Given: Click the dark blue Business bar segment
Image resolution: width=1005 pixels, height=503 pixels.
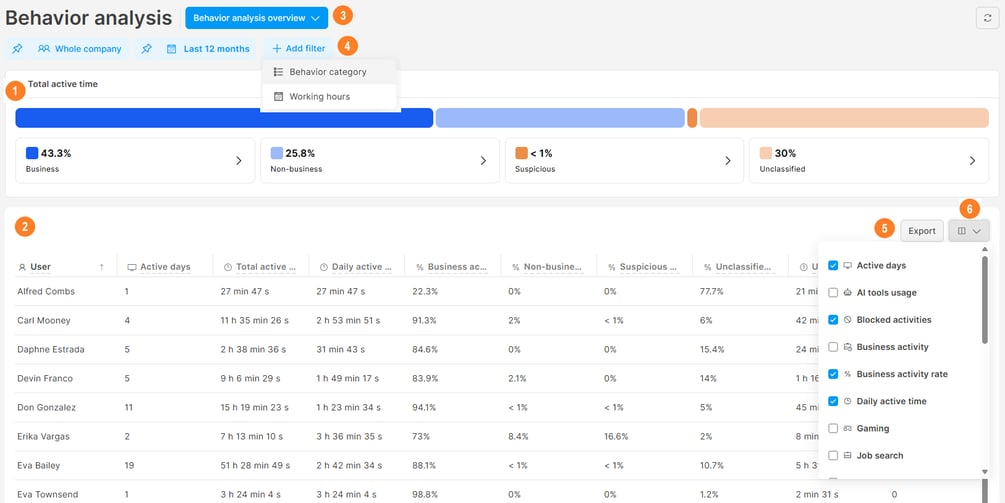Looking at the screenshot, I should 224,118.
